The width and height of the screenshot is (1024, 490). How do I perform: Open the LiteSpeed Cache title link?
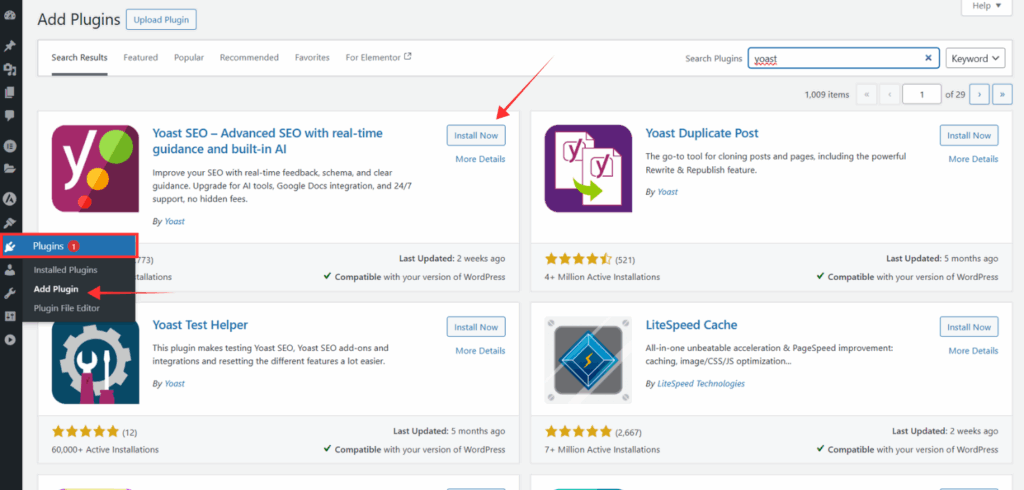point(691,325)
